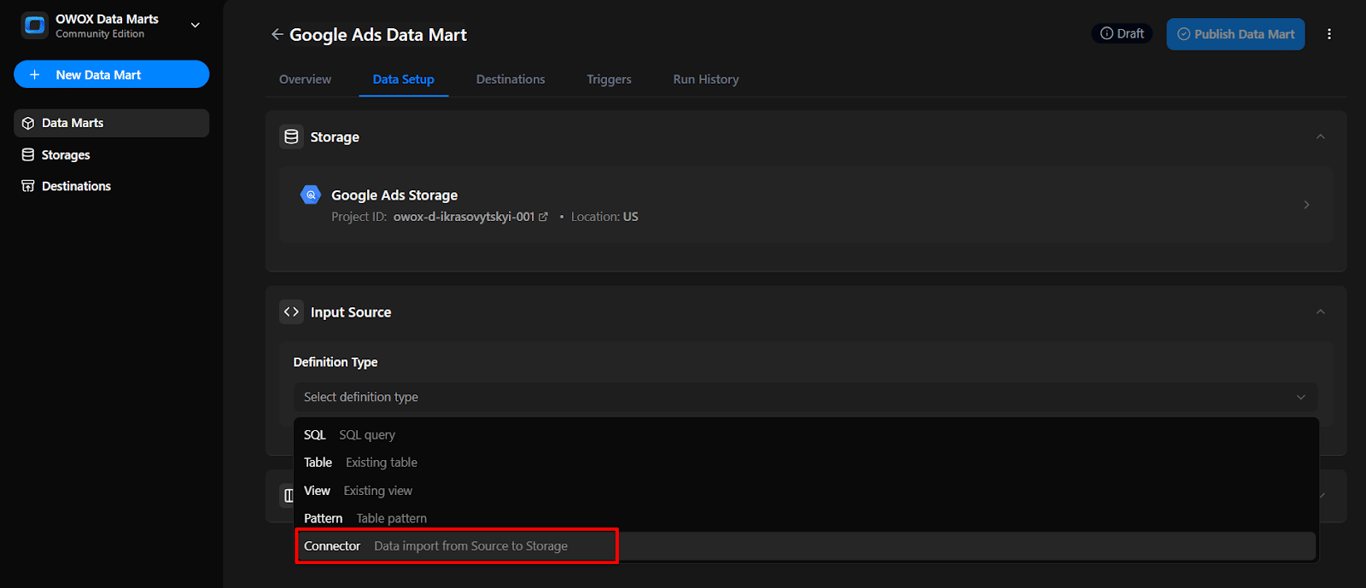Screen dimensions: 1366x588
Task: Click the Publish Data Mart button
Action: [1235, 34]
